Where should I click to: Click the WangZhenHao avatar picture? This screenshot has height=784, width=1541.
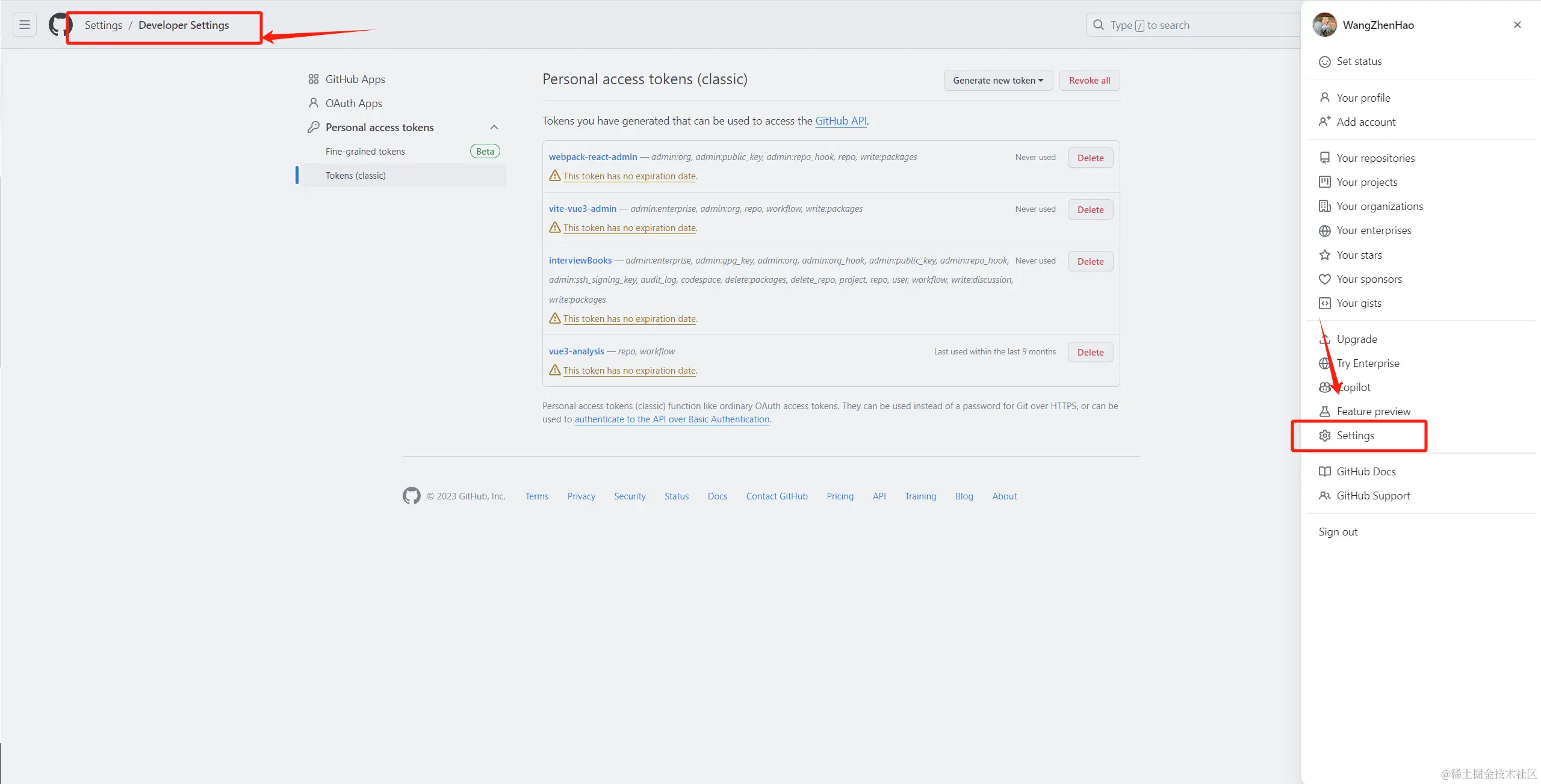1324,25
